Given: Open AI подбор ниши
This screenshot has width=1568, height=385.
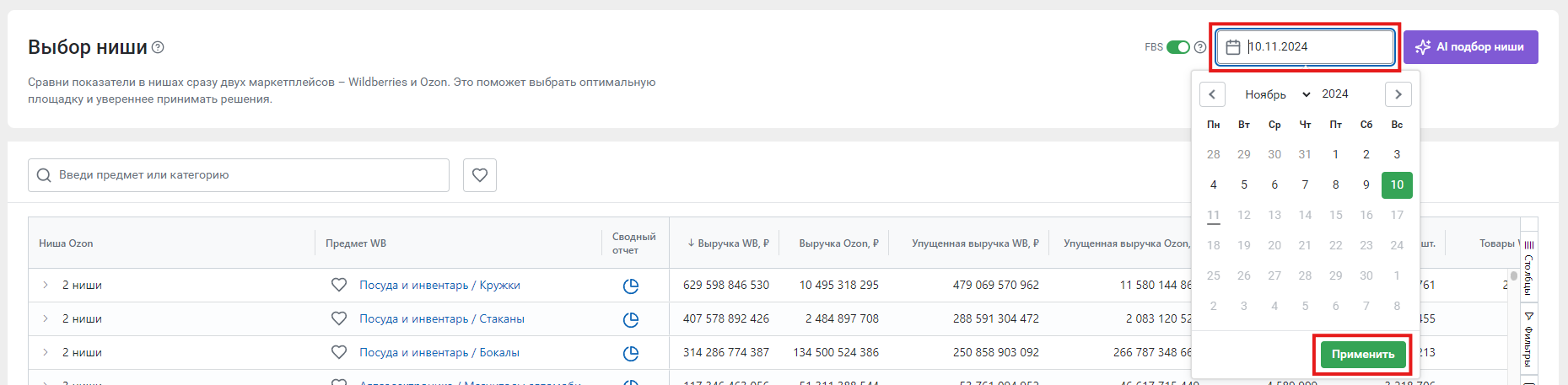Looking at the screenshot, I should tap(1470, 47).
